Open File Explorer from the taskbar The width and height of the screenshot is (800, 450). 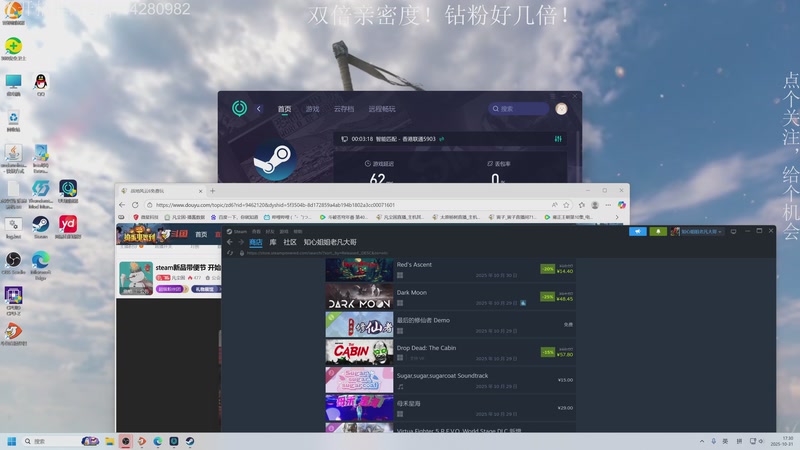tap(109, 441)
